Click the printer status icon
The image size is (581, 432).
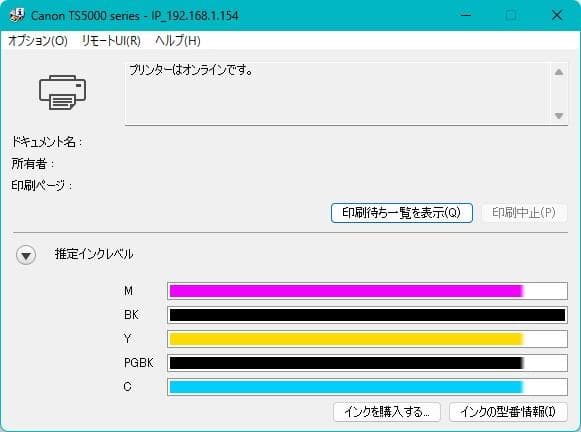point(62,92)
